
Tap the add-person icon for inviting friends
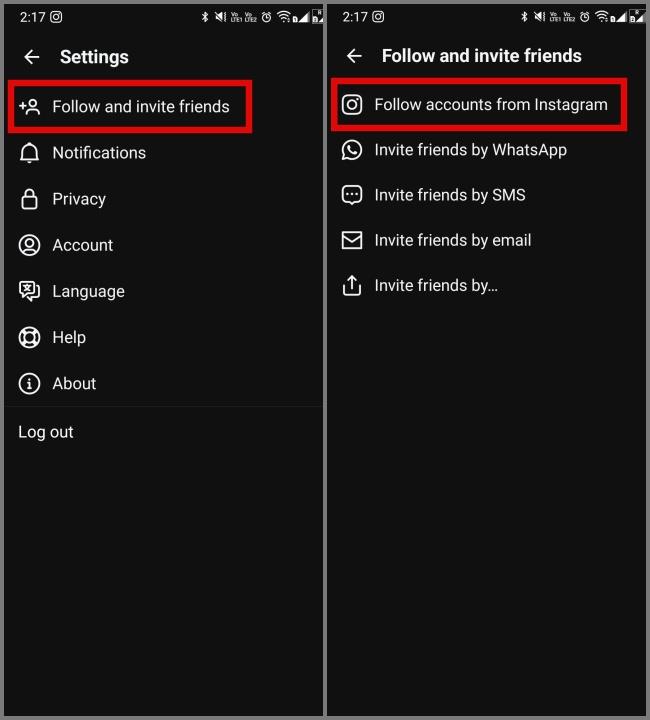(x=29, y=107)
